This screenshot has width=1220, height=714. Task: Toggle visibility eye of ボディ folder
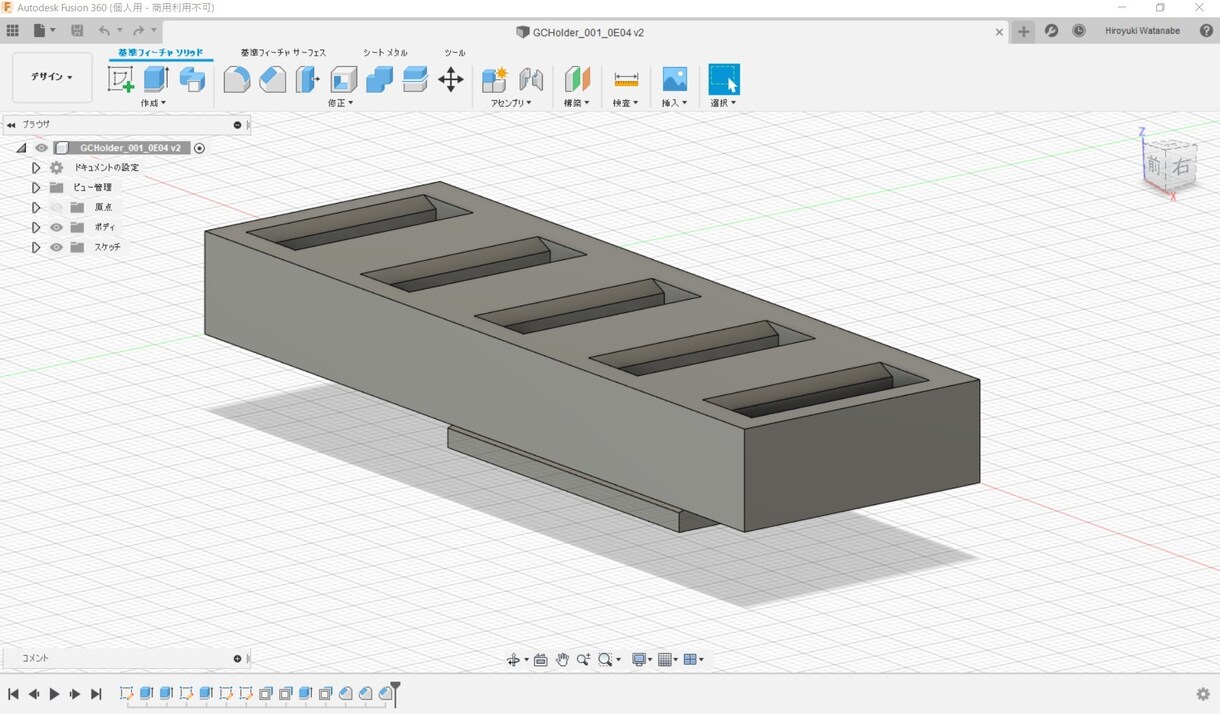[56, 227]
